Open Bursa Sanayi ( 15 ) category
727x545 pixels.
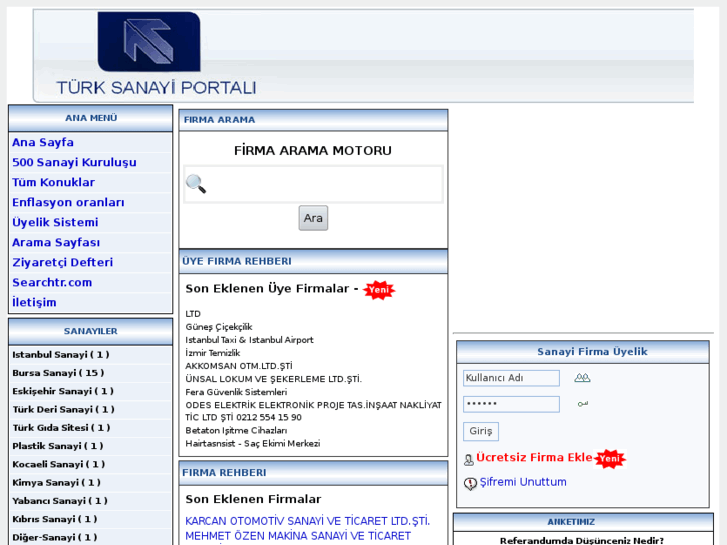tap(58, 372)
